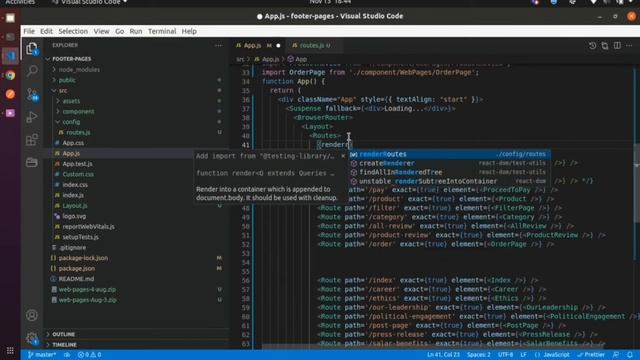Screen dimensions: 640x360
Task: Open the Help menu
Action: pos(189,31)
